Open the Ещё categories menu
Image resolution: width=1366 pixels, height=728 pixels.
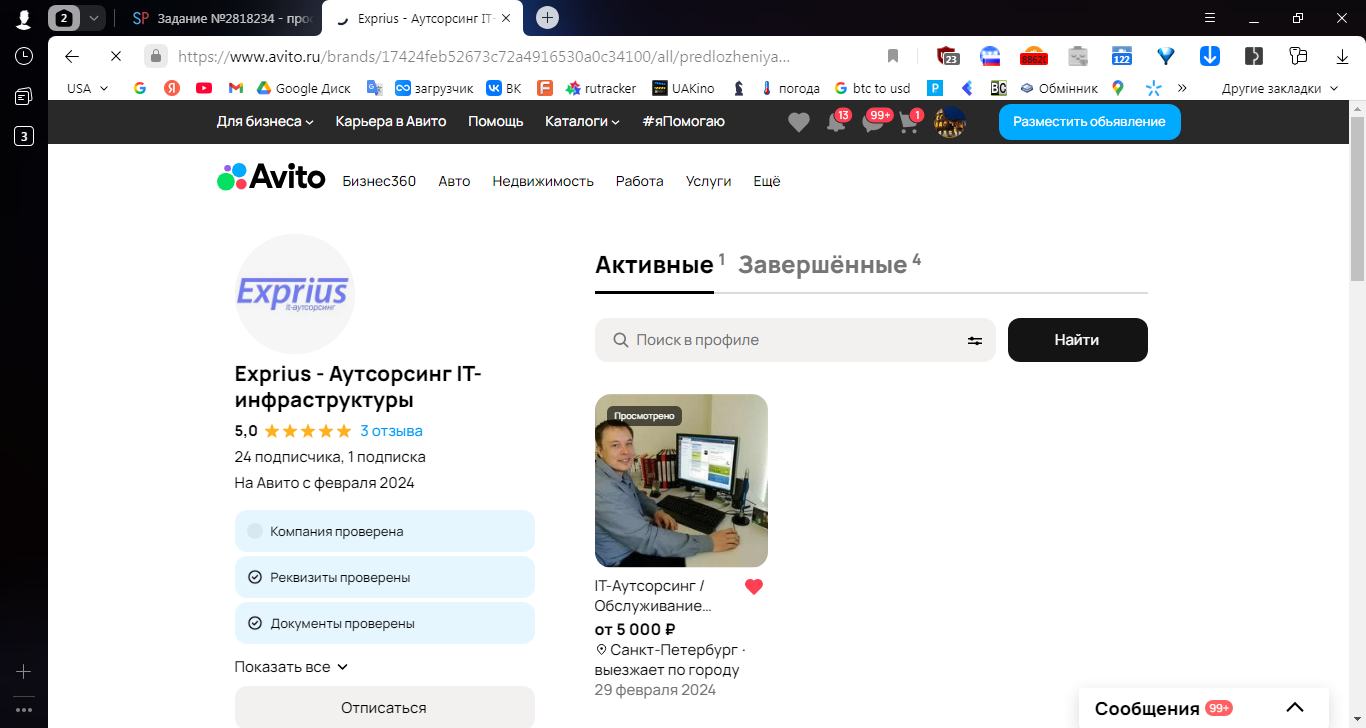click(x=766, y=181)
